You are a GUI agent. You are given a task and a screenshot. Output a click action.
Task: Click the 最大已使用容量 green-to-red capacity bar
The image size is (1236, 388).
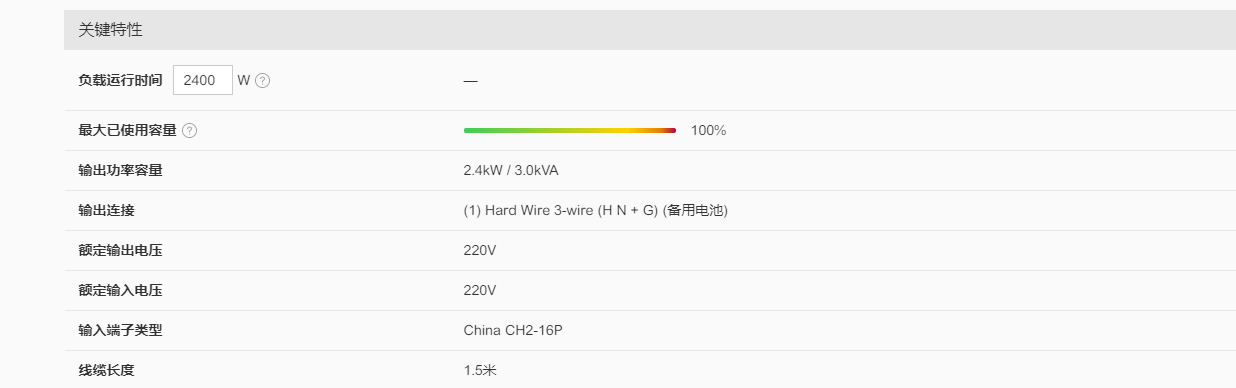coord(570,130)
